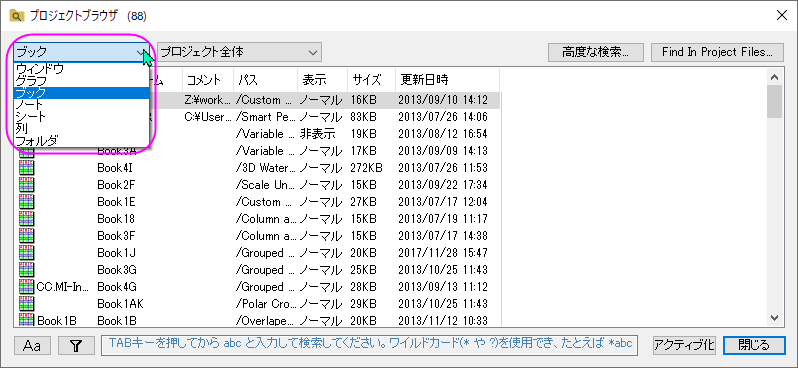Click the Find In Project Files... button
Viewport: 798px width, 368px height.
717,52
